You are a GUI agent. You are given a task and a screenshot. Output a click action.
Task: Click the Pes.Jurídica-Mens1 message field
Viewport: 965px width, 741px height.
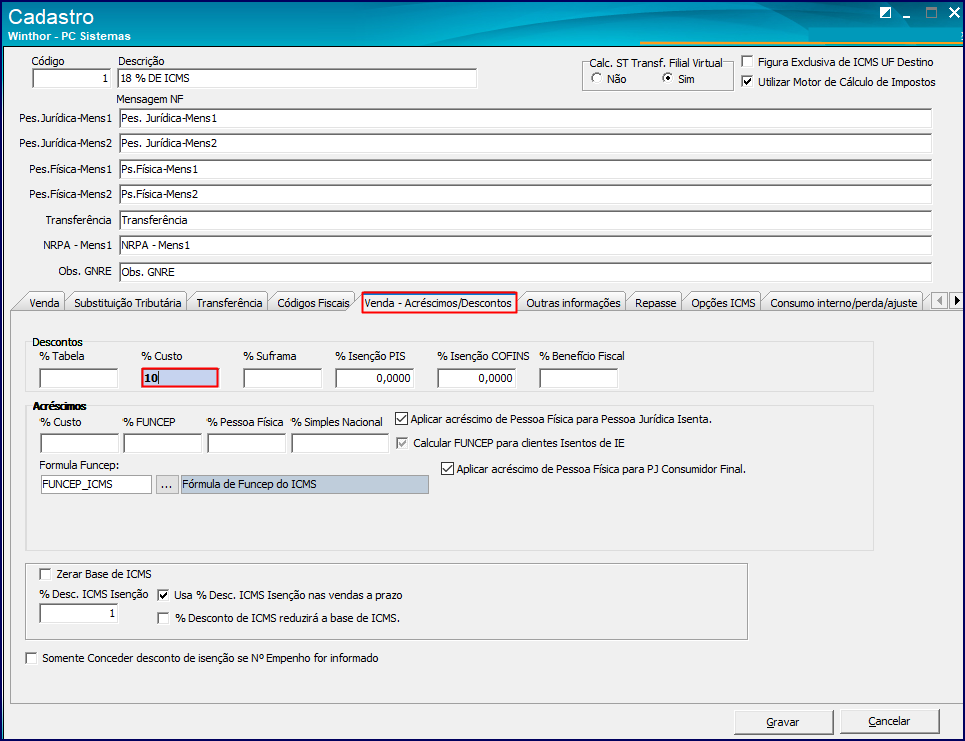pos(525,118)
